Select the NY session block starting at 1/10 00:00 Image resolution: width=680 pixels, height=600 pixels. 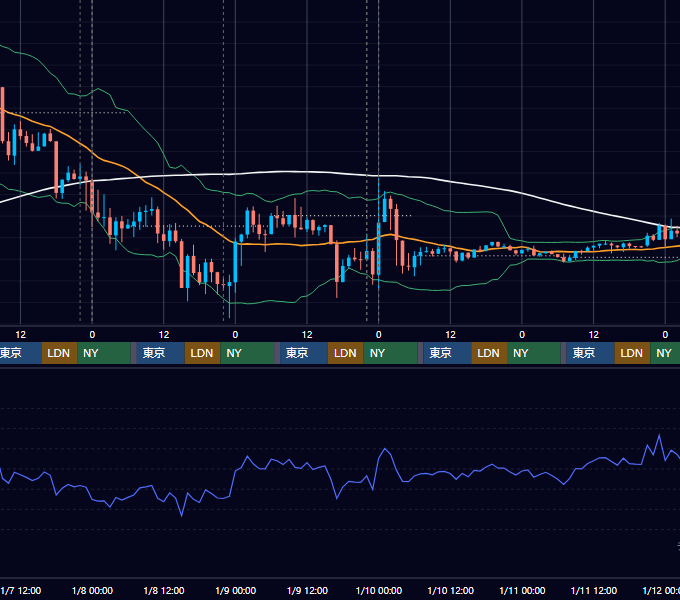[390, 353]
